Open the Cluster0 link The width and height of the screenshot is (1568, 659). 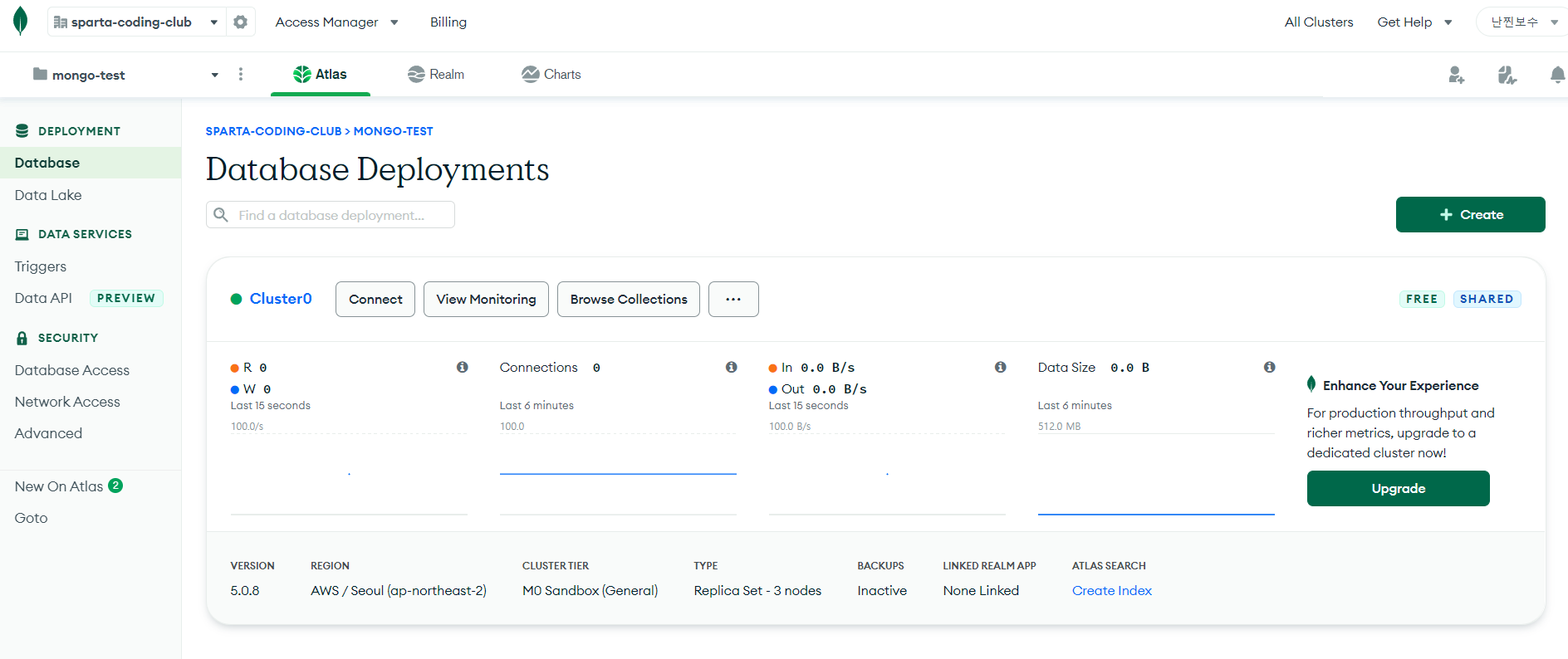(281, 299)
